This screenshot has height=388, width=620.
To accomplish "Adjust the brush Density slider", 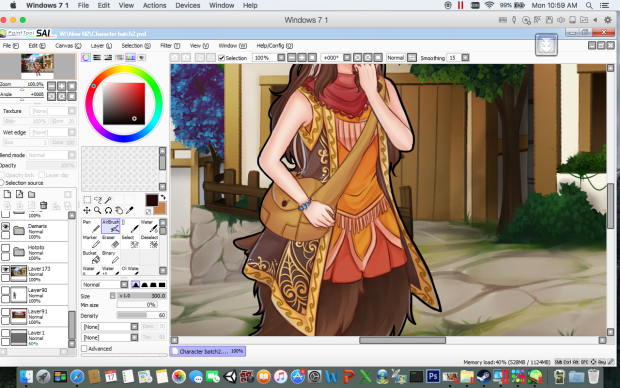I will click(142, 315).
